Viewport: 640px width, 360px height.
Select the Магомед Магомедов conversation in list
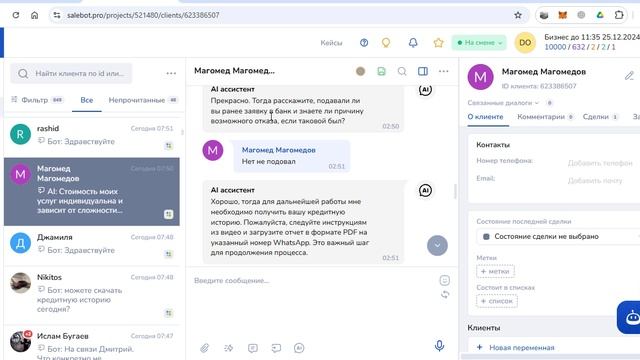tap(92, 191)
